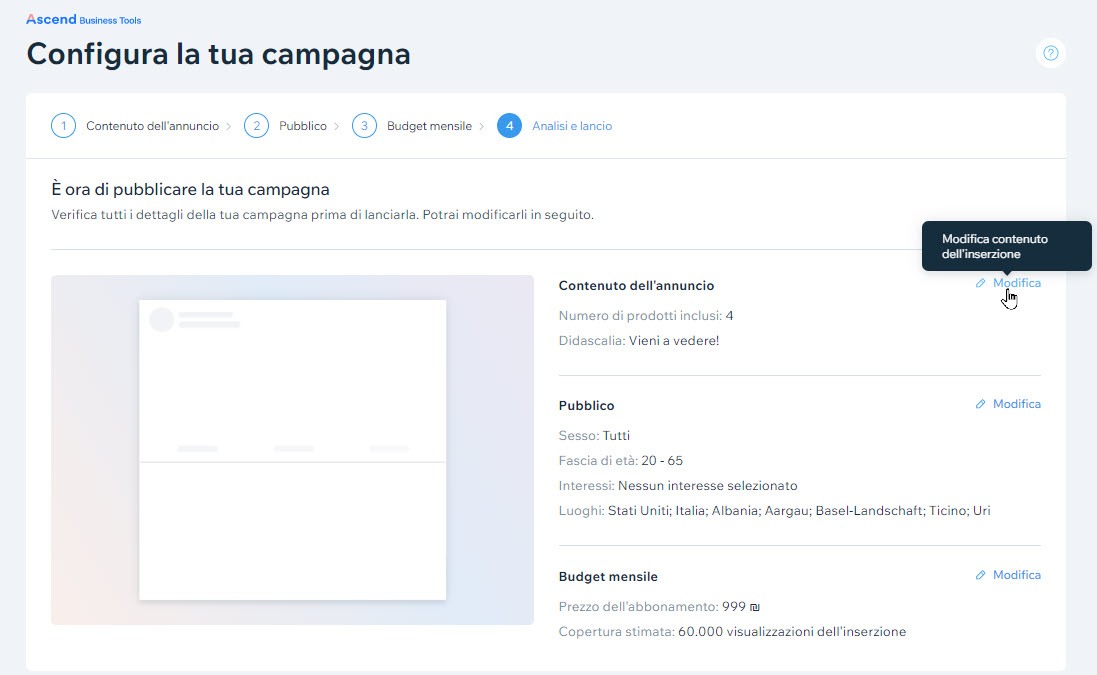Image resolution: width=1097 pixels, height=675 pixels.
Task: Click Modifica link for Budget mensile
Action: coord(1016,575)
